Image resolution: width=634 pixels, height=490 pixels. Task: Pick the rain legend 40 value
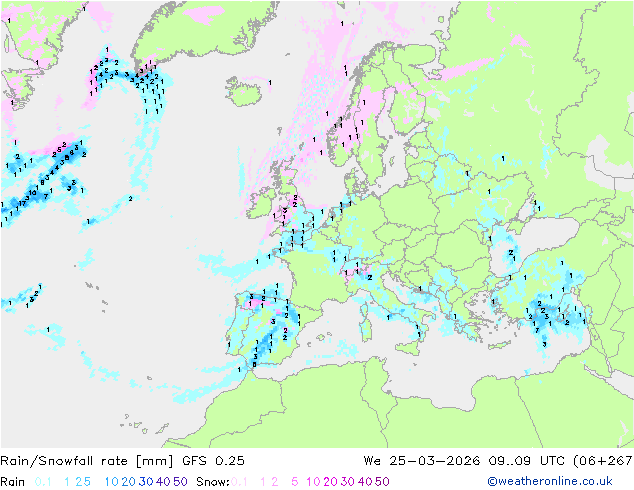pyautogui.click(x=163, y=482)
